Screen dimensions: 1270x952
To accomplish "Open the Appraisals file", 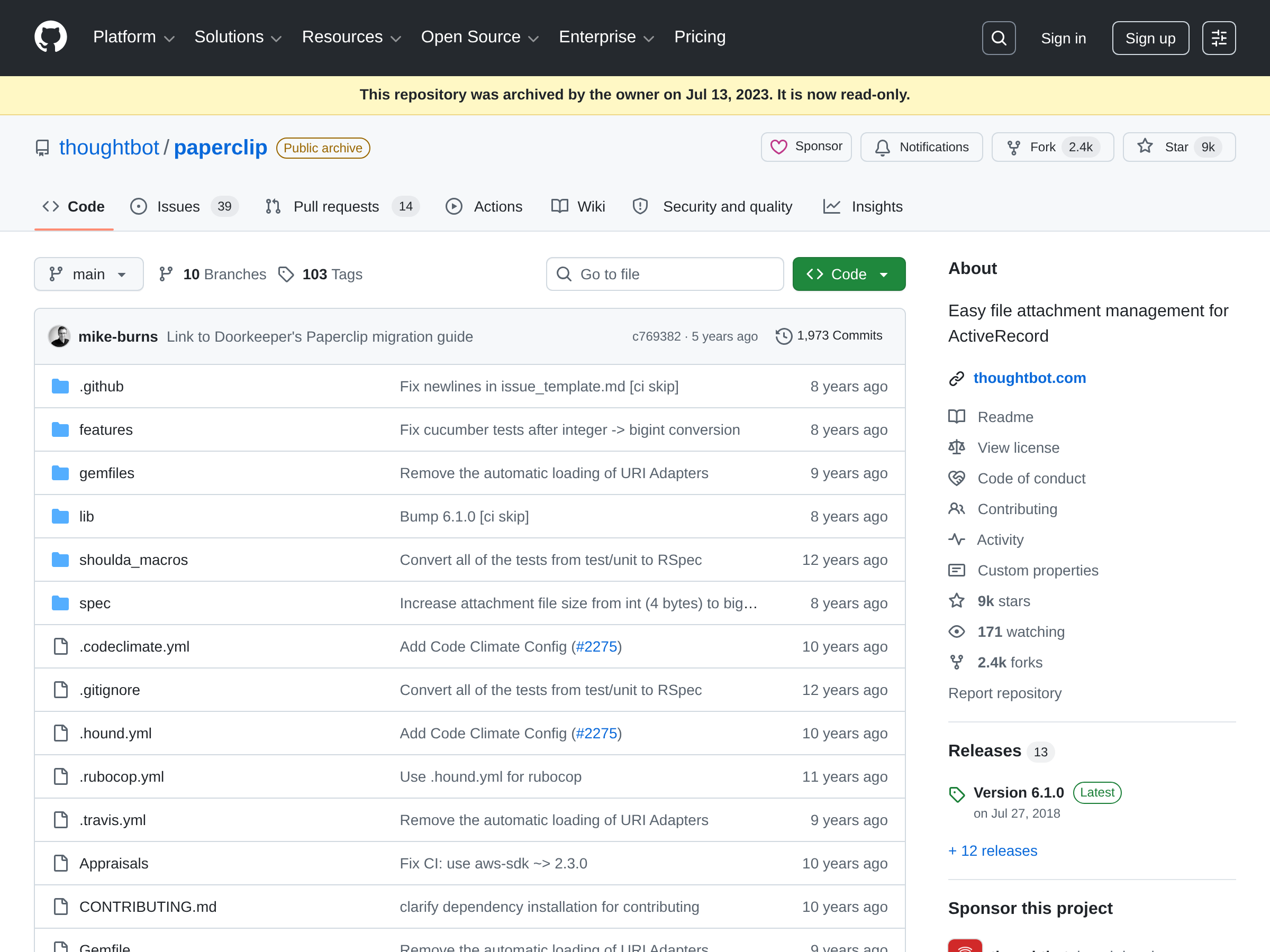I will click(x=114, y=863).
